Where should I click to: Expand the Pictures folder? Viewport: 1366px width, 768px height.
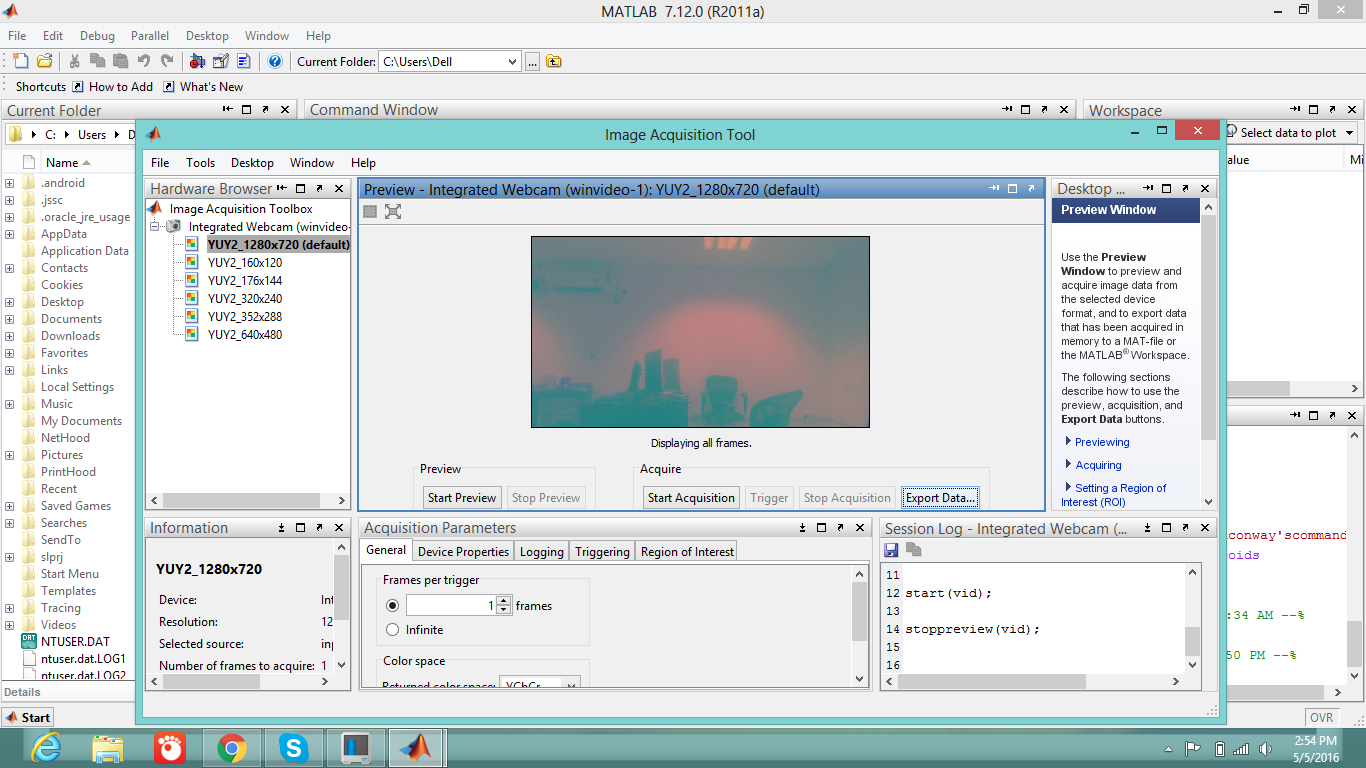[9, 455]
